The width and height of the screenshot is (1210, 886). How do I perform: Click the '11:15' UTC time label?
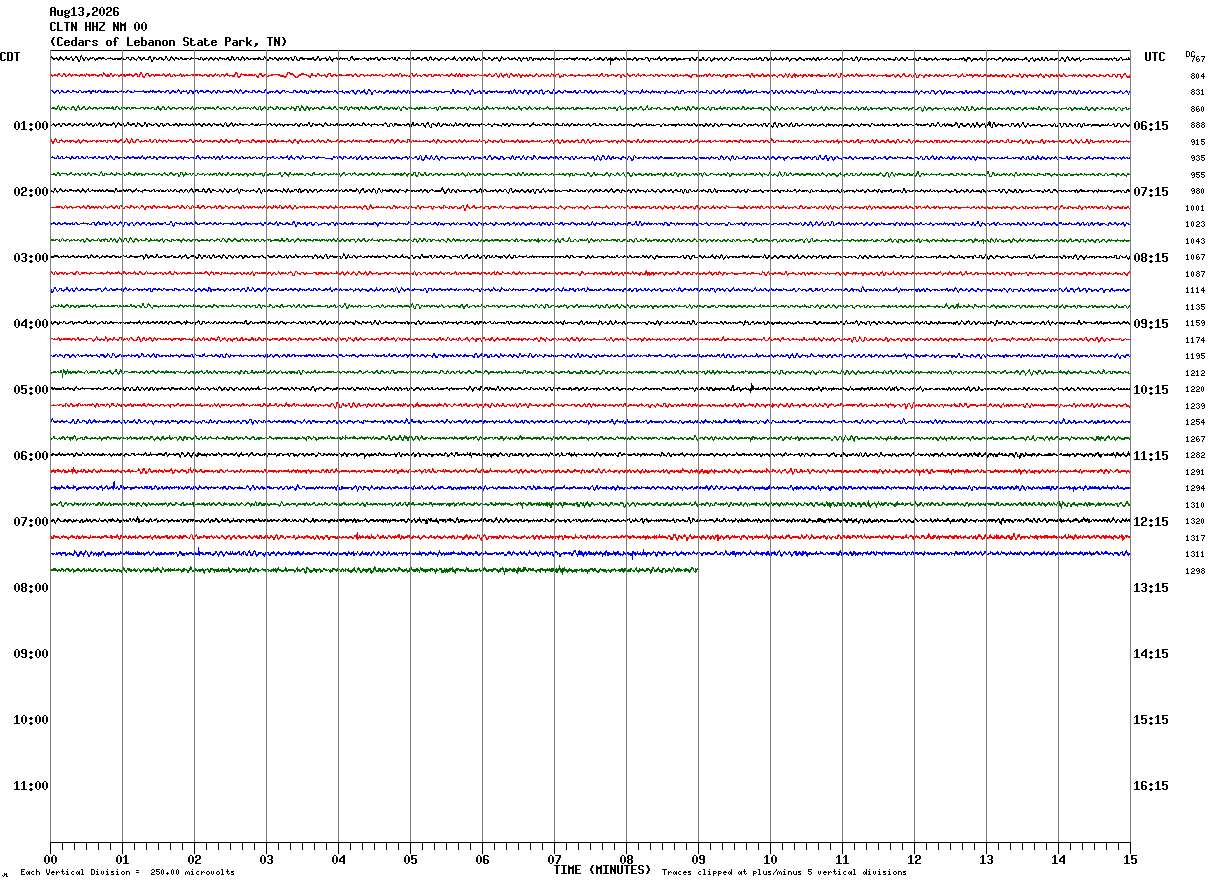(1151, 456)
